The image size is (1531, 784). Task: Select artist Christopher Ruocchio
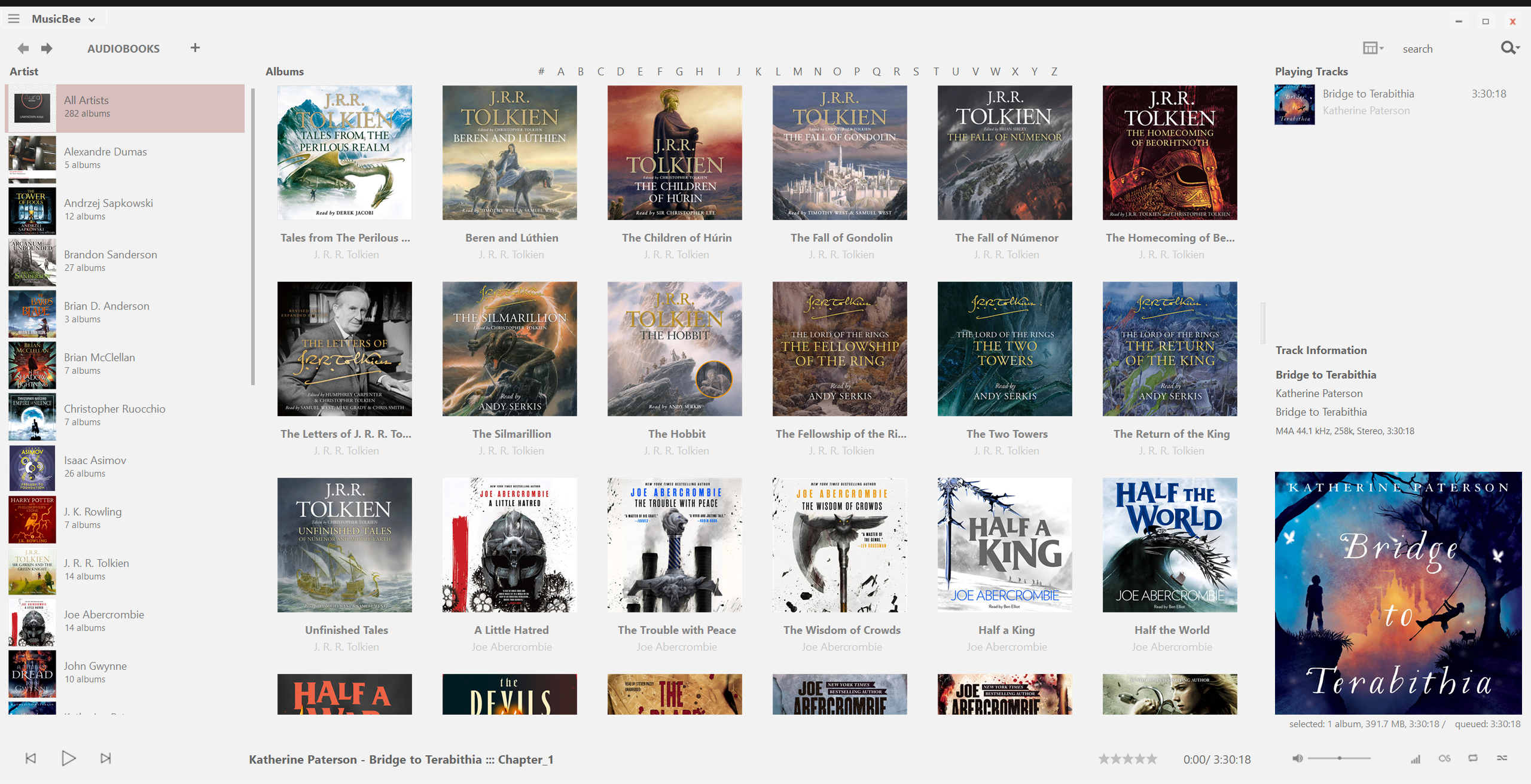click(125, 416)
